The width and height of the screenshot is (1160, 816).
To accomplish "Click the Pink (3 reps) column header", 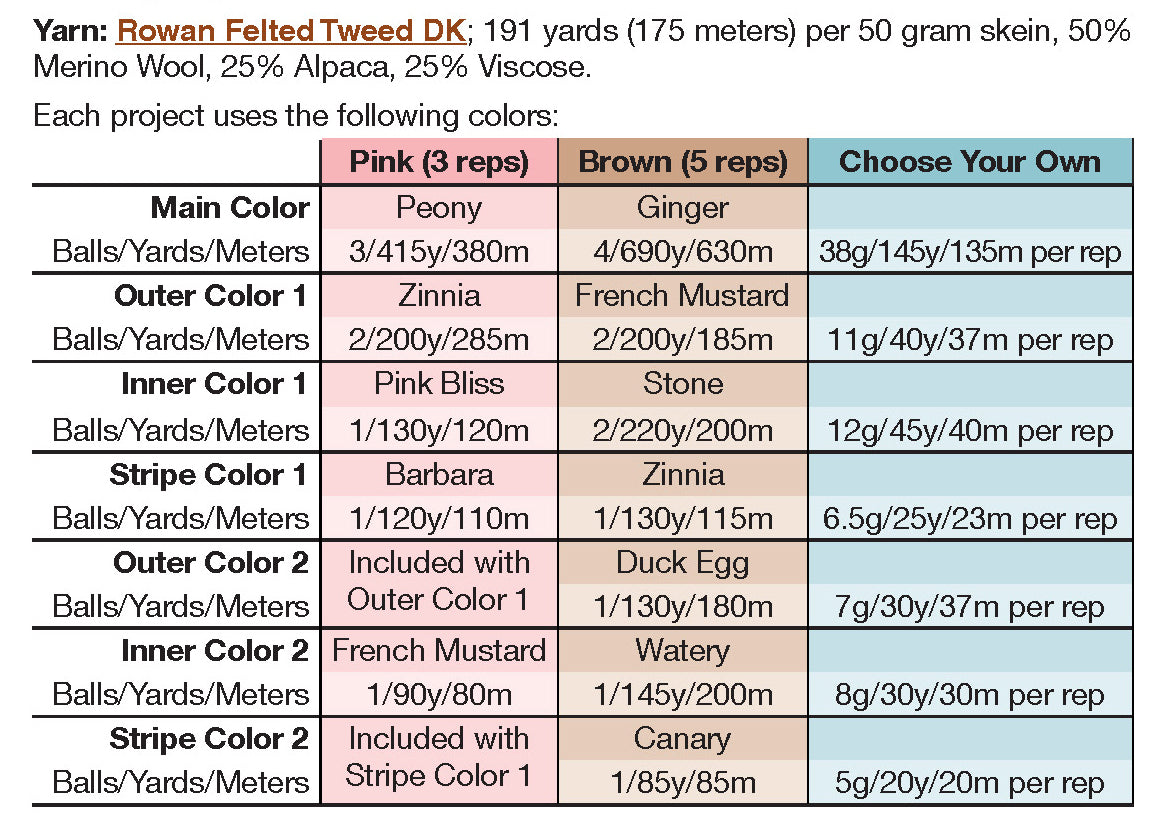I will (439, 162).
